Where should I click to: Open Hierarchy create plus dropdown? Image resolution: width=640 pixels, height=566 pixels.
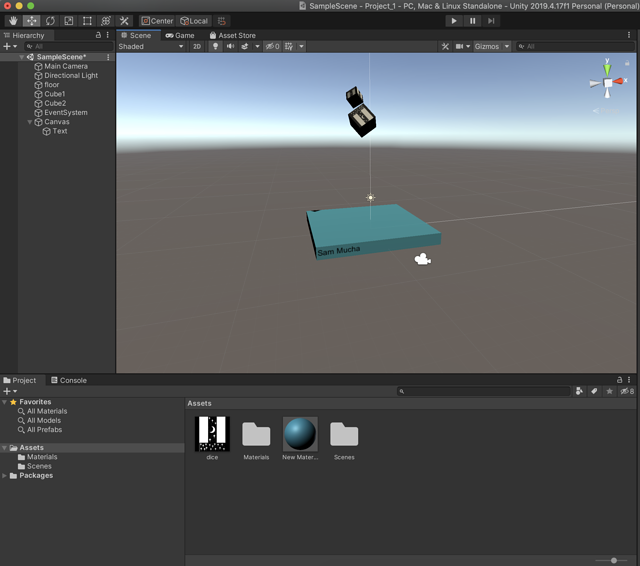[x=10, y=47]
